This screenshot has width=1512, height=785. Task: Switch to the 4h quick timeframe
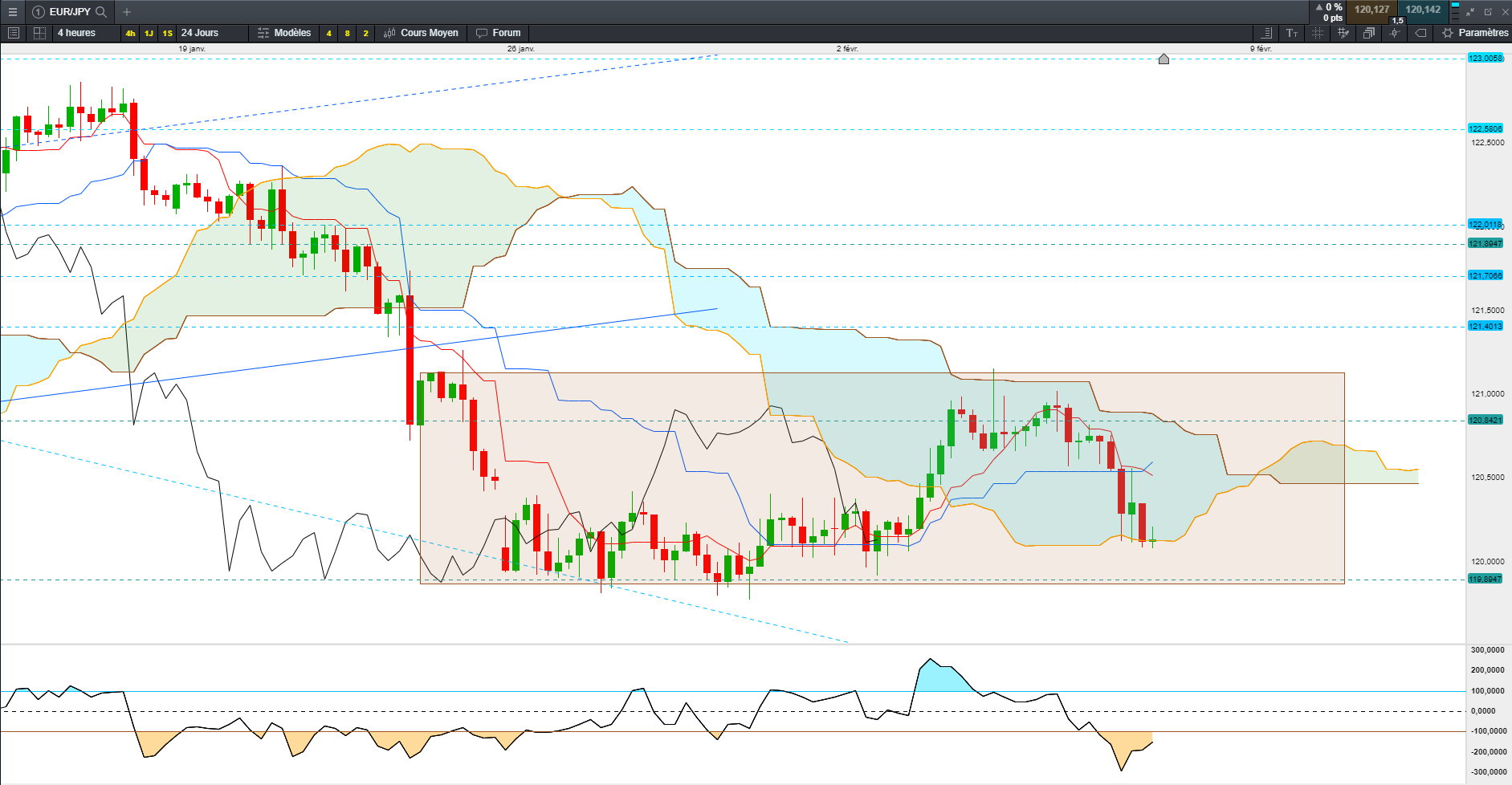130,33
